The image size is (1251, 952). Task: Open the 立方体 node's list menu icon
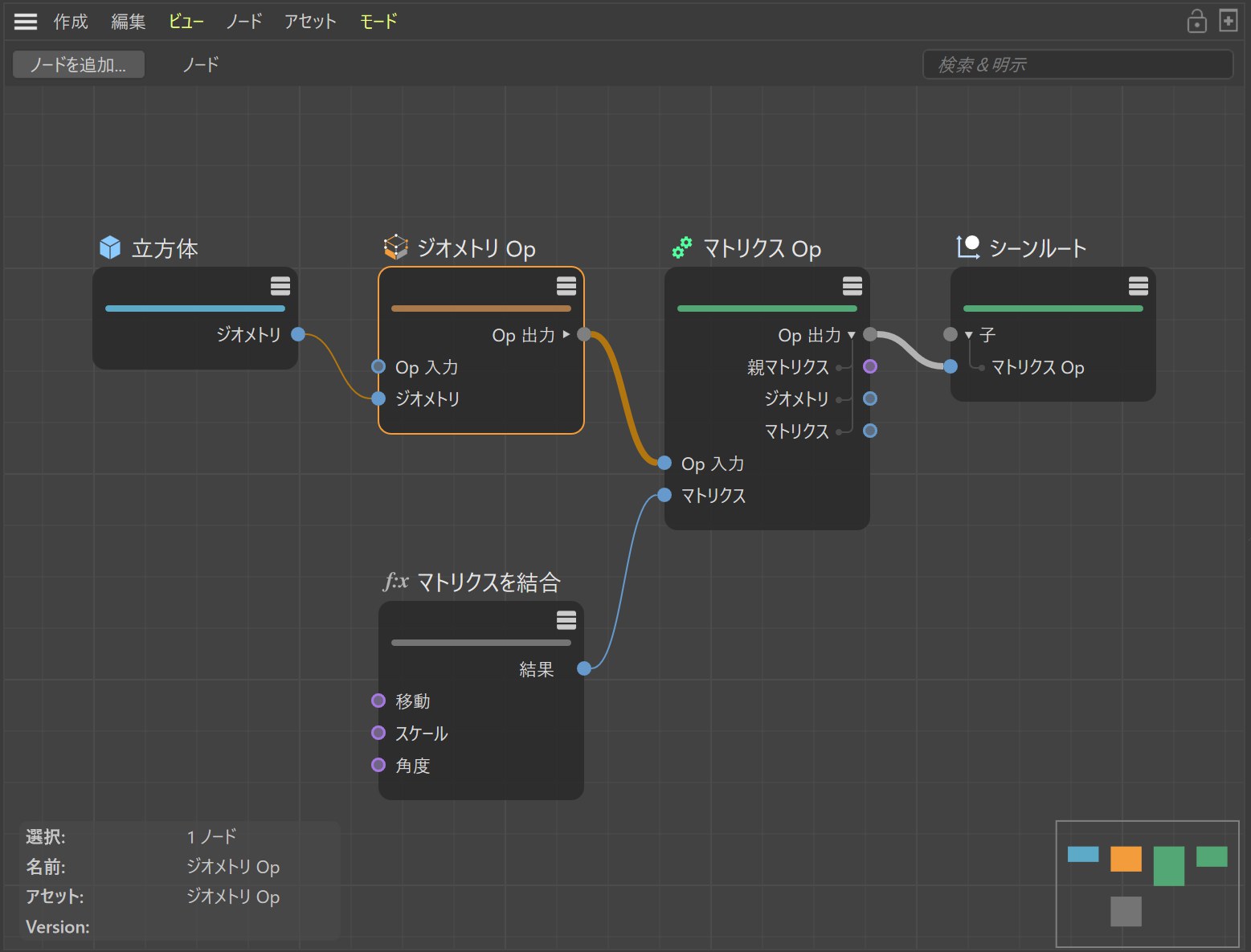point(280,286)
